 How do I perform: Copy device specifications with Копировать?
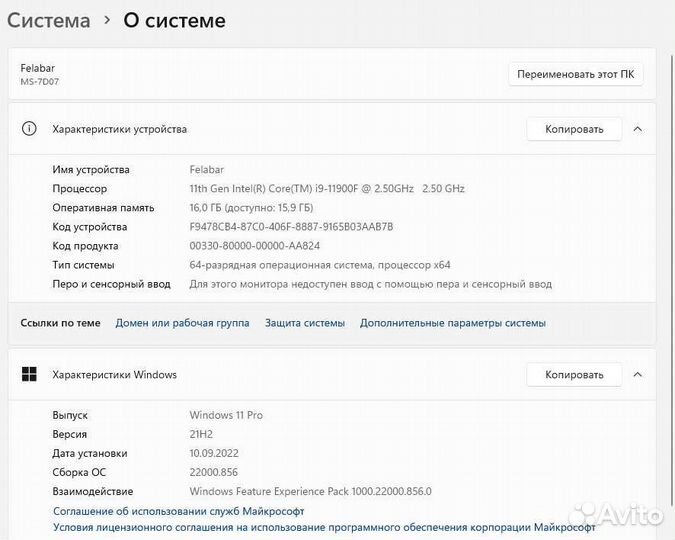[574, 129]
